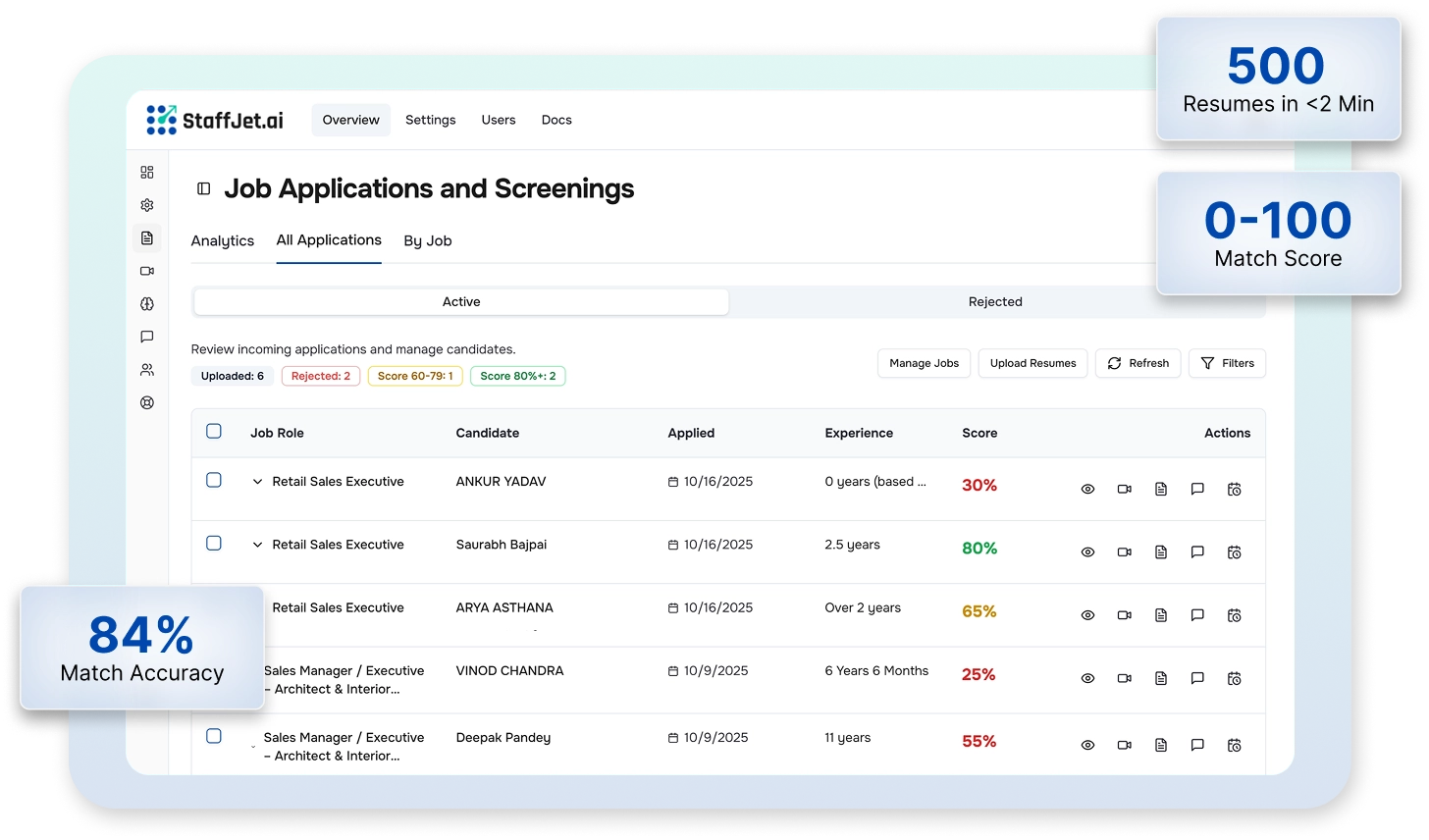Expand the Saurabh Bajpai Retail Sales Executive row
Viewport: 1429px width, 840px height.
(258, 545)
